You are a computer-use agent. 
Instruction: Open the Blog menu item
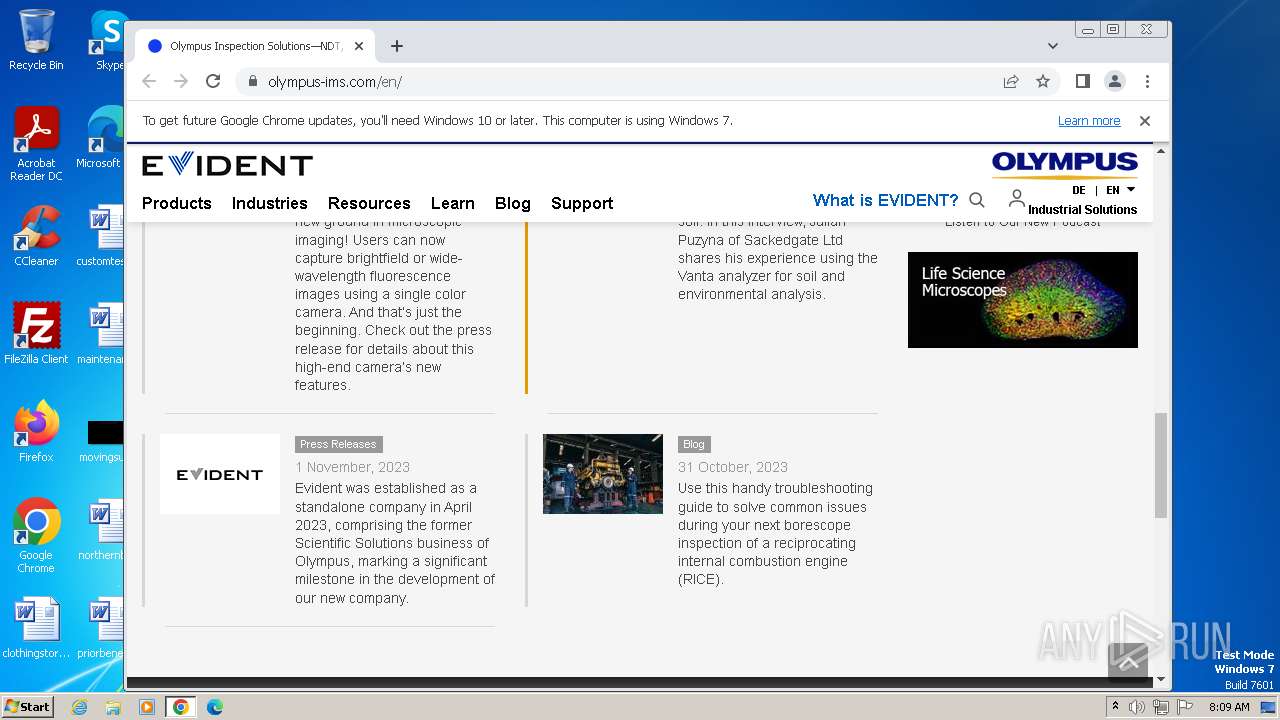(513, 203)
